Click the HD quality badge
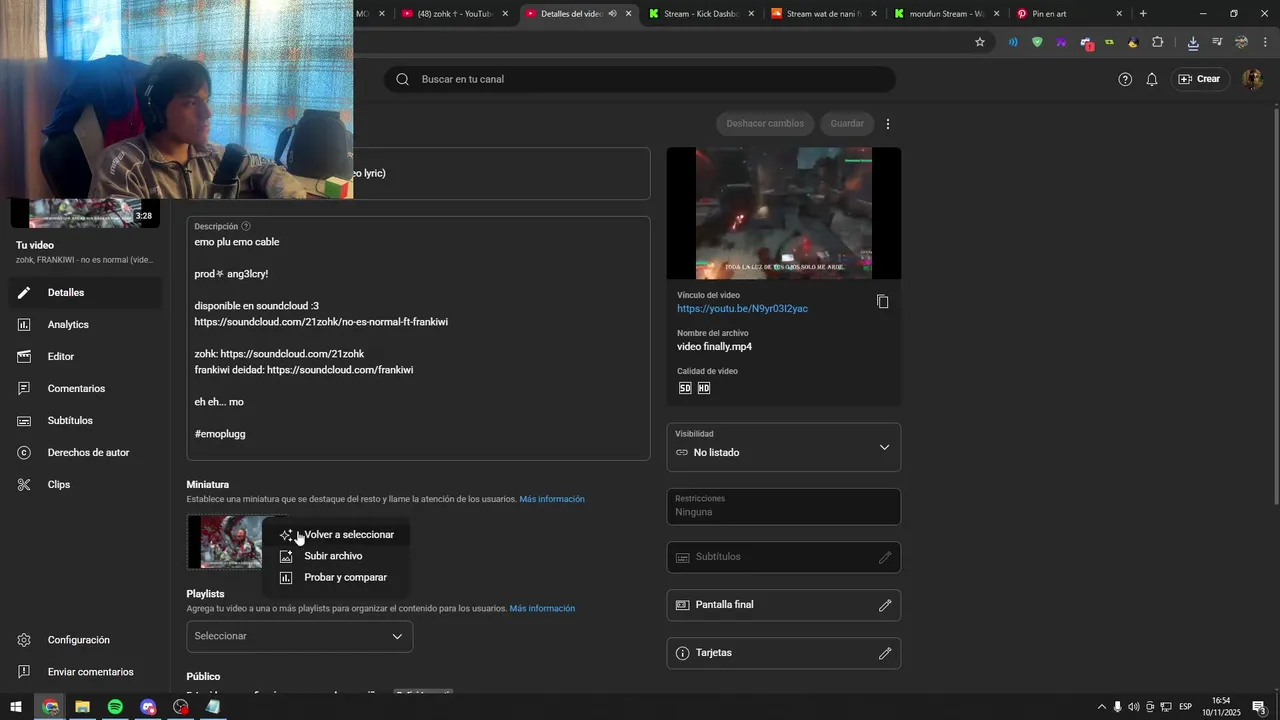1280x720 pixels. click(704, 388)
